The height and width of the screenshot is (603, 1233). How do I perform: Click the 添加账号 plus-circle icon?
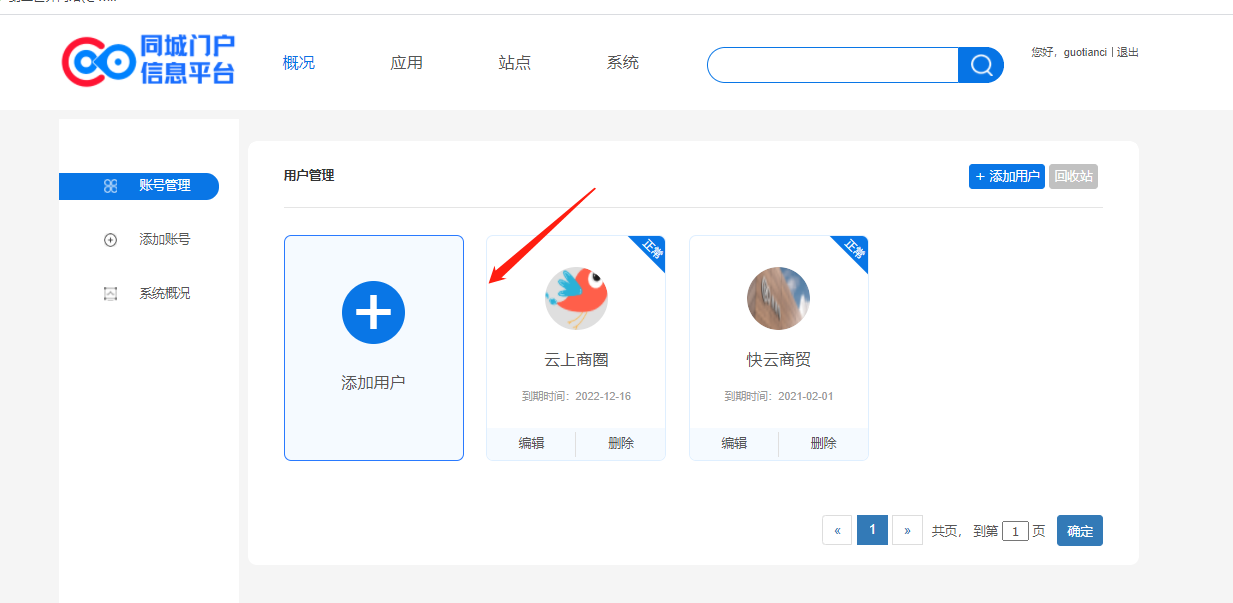click(111, 240)
